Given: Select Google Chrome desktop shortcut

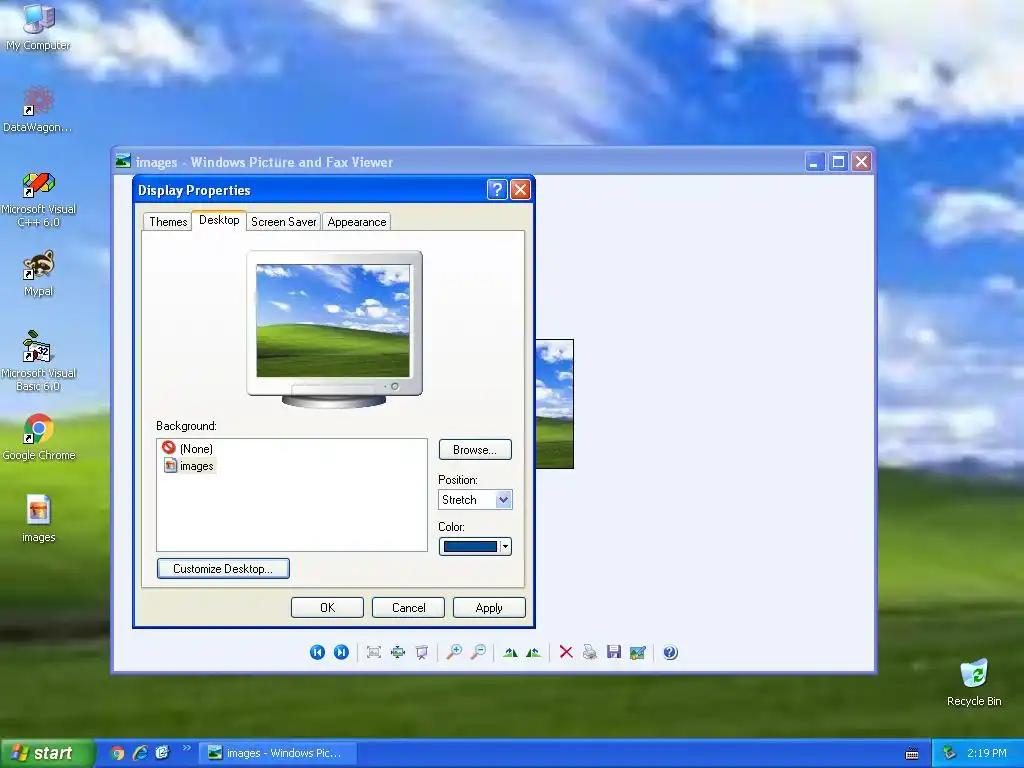Looking at the screenshot, I should [39, 437].
